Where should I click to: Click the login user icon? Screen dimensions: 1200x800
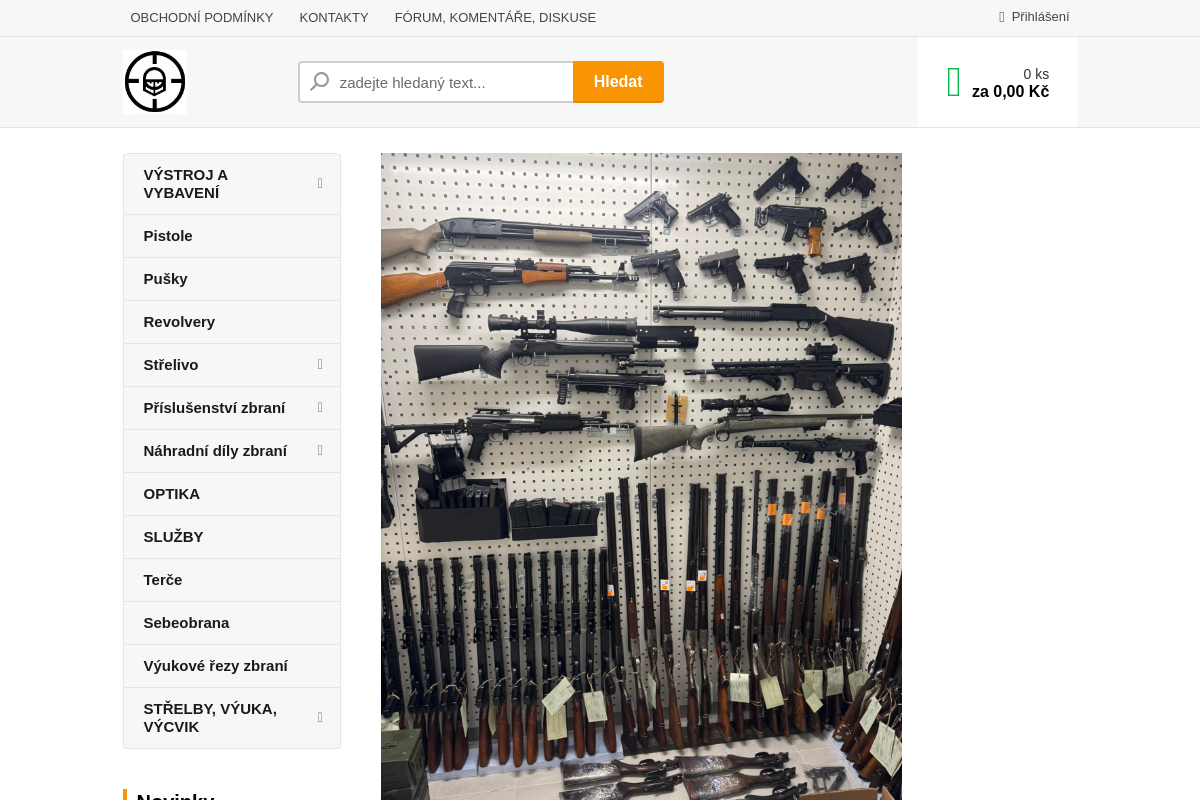tap(1002, 17)
